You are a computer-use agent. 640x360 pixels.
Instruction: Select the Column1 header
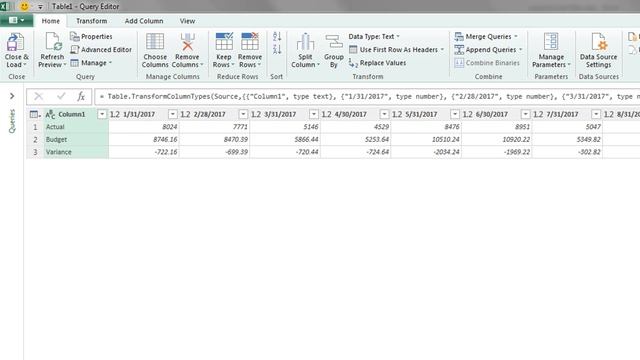(x=72, y=114)
